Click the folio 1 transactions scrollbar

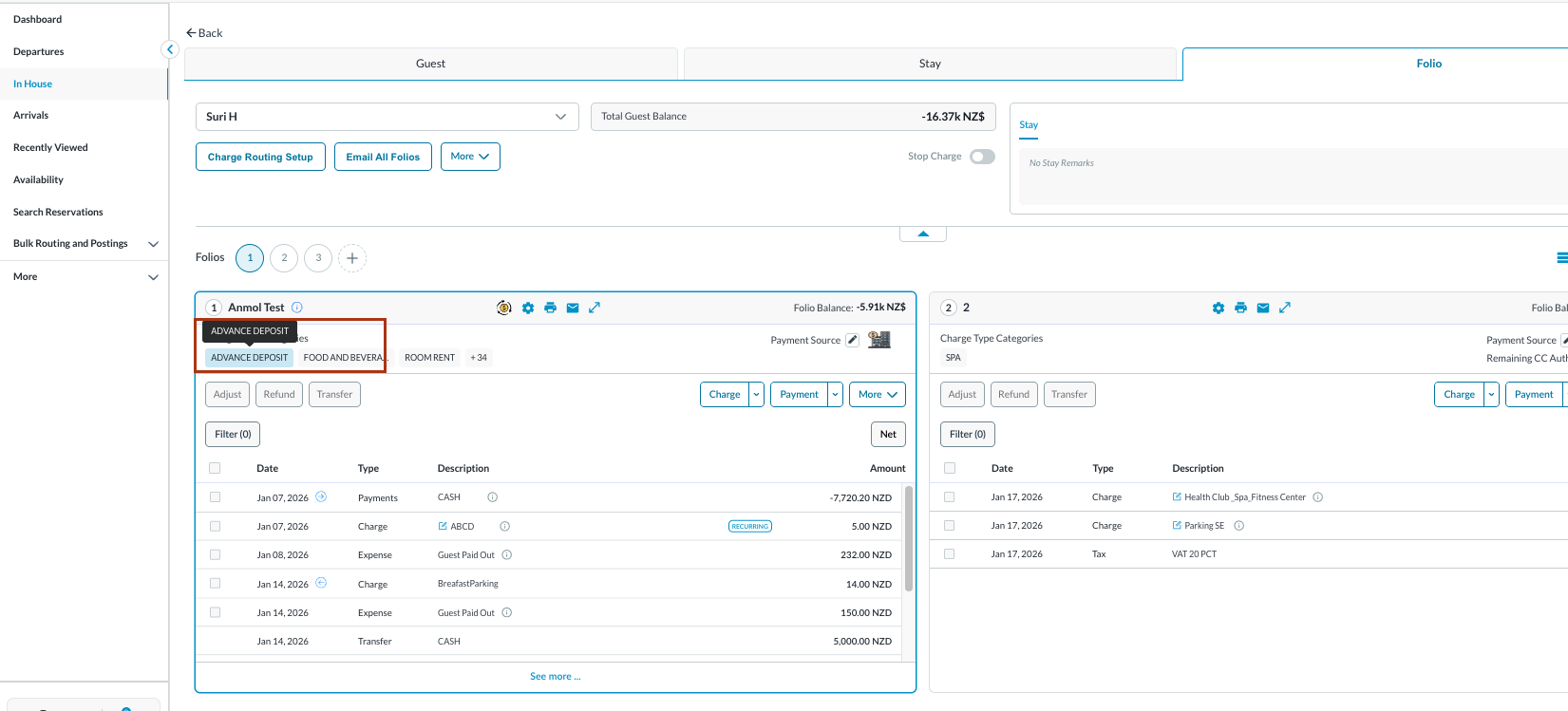tap(909, 539)
